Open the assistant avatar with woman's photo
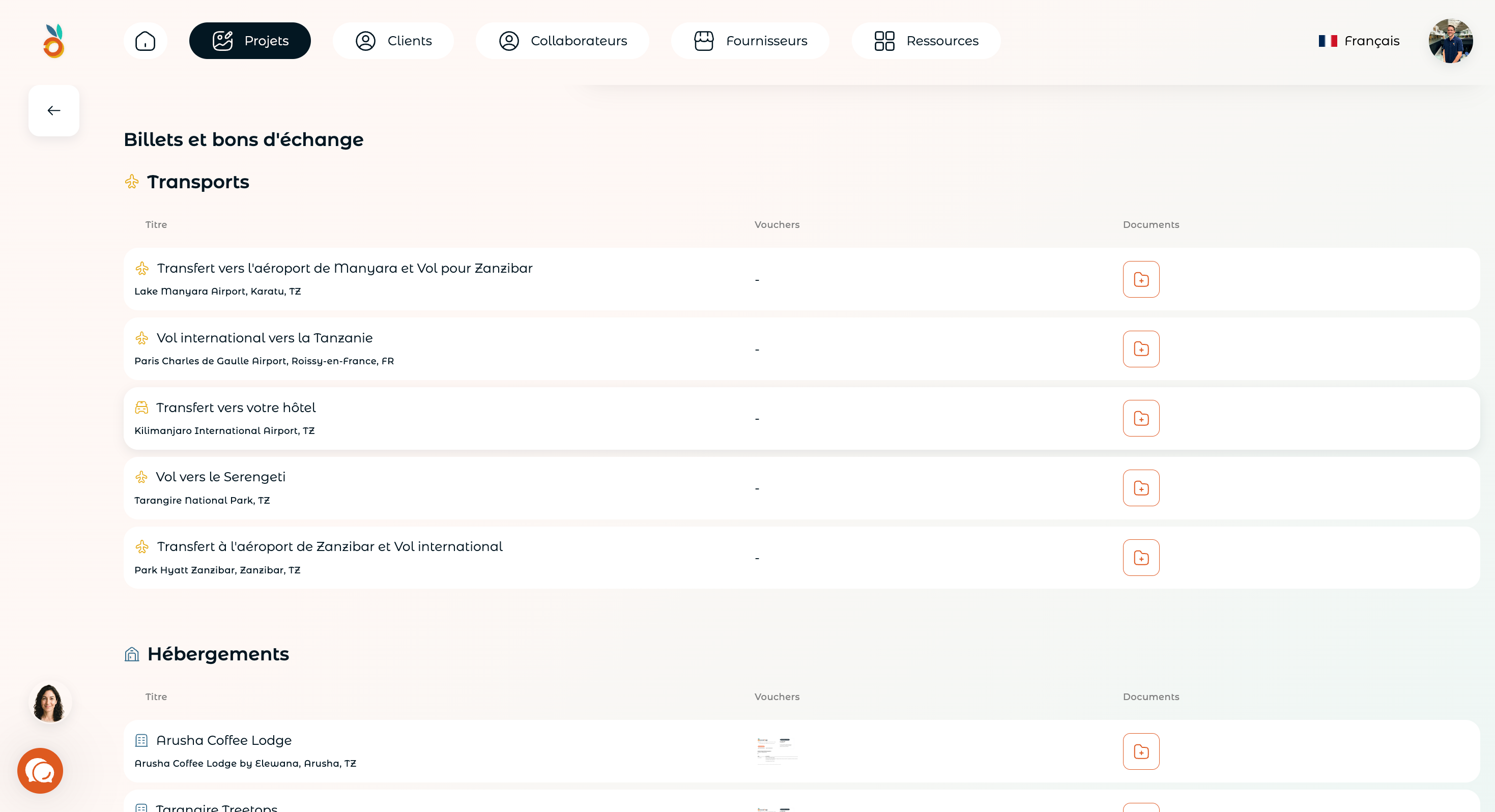This screenshot has height=812, width=1495. tap(50, 702)
